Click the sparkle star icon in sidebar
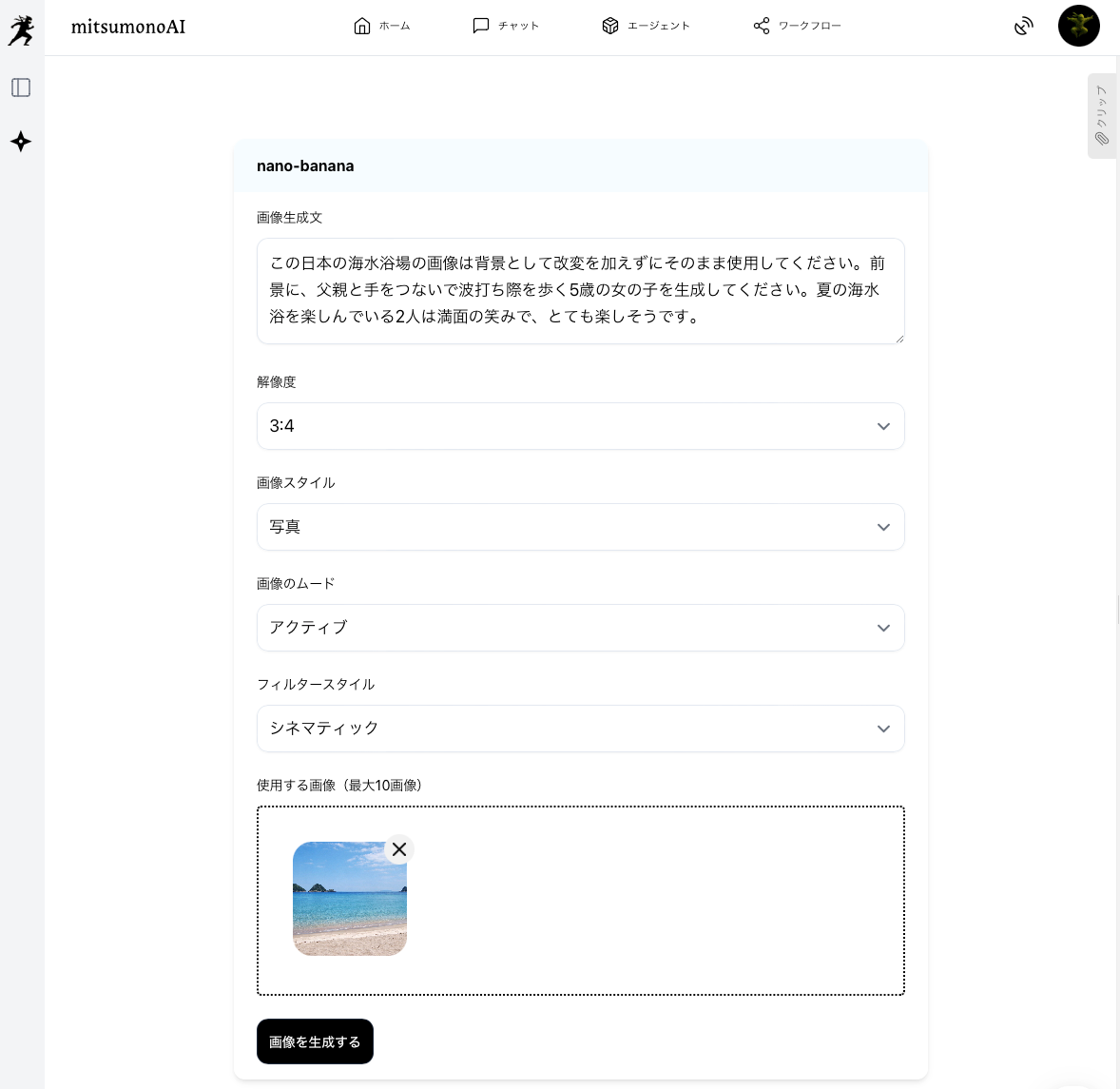This screenshot has width=1120, height=1089. tap(21, 142)
